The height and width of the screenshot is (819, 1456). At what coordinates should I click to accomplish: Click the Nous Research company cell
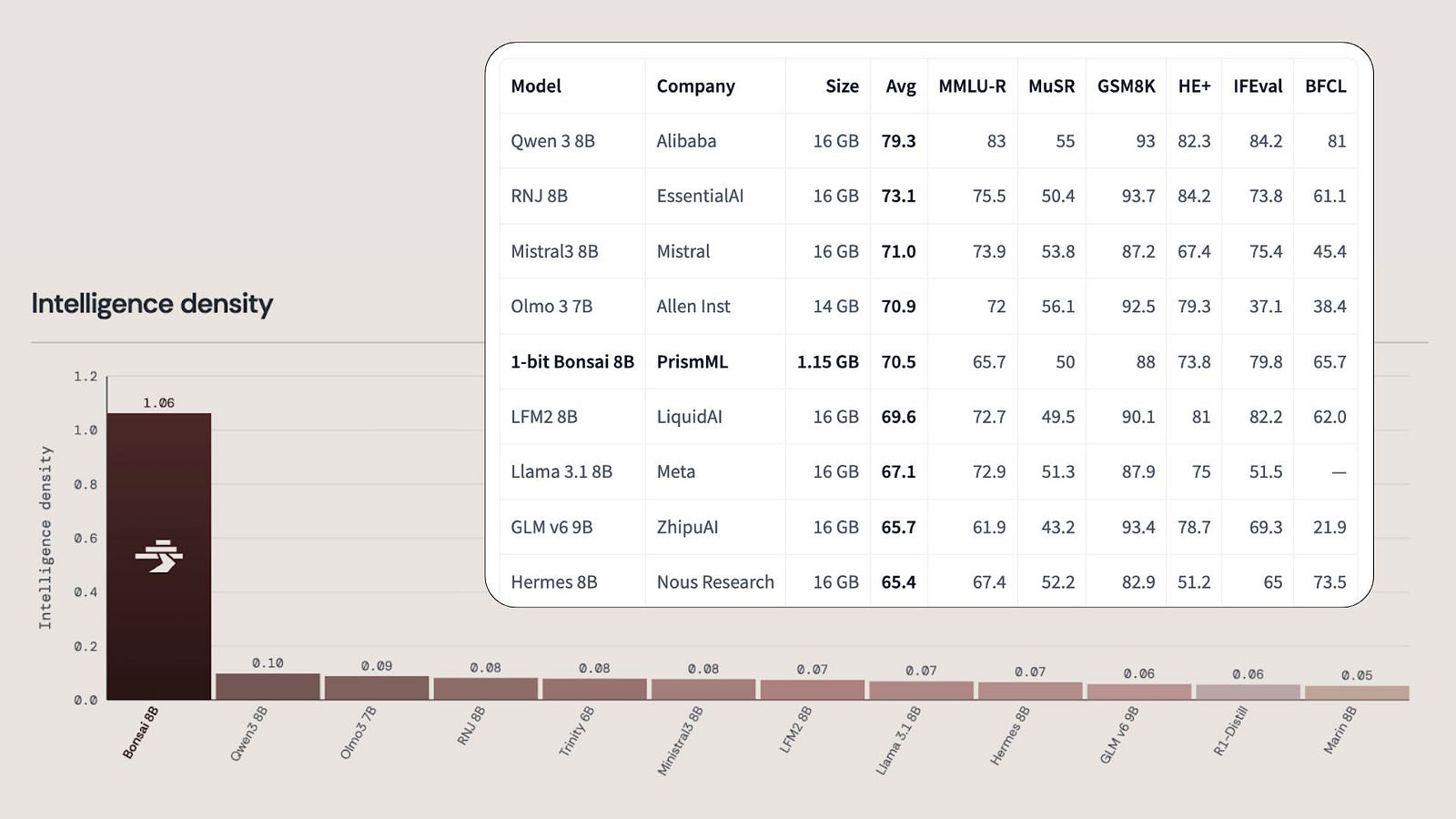pos(715,582)
